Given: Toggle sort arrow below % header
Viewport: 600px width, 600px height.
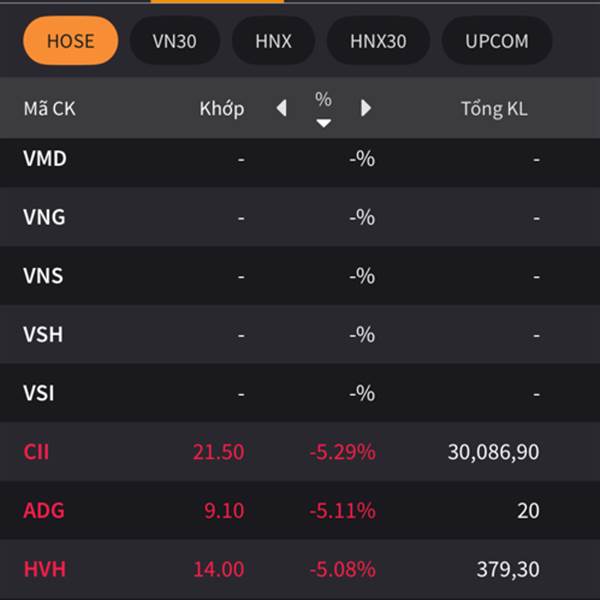Looking at the screenshot, I should coord(323,123).
